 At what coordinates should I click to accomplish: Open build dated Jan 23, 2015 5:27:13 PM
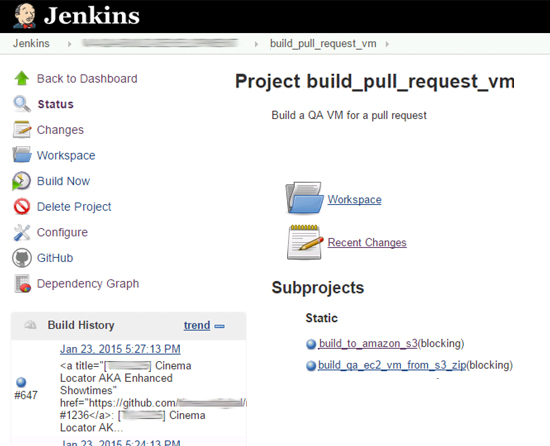[120, 349]
